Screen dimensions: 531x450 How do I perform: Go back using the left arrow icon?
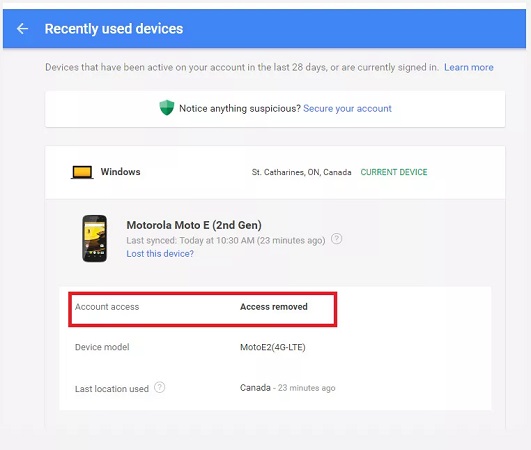coord(22,29)
